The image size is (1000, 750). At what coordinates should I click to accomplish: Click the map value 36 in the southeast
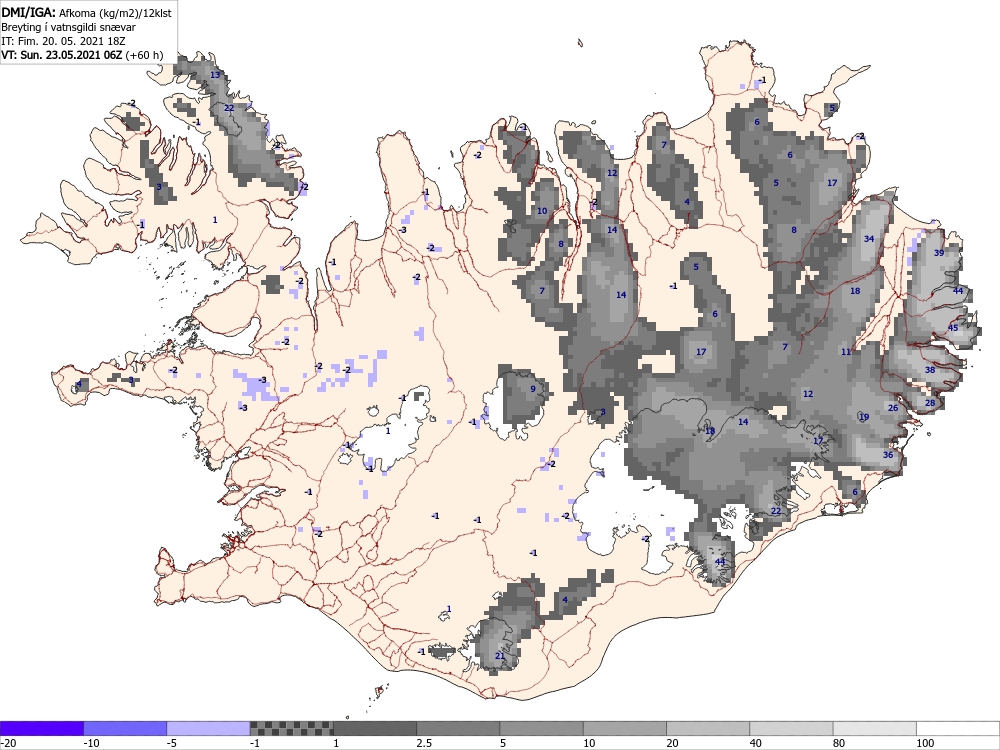point(888,455)
